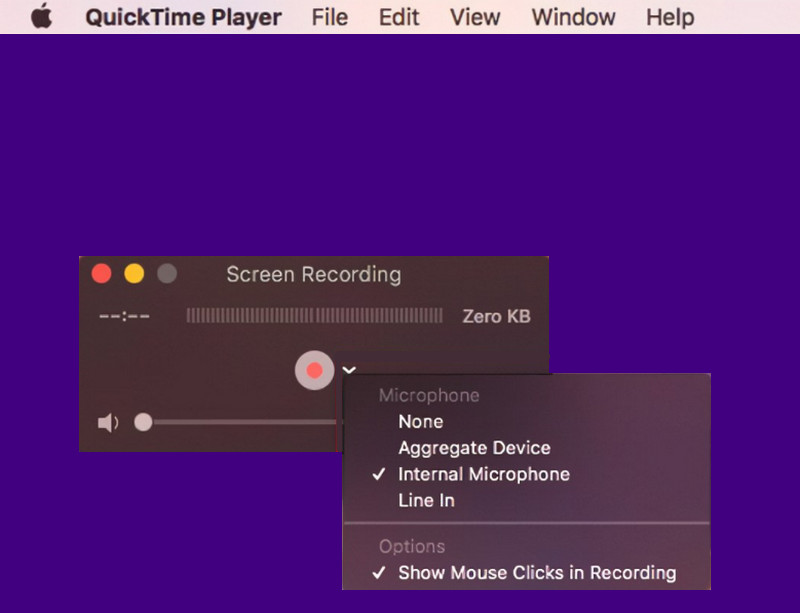Open the Window menu
The image size is (800, 613).
coord(573,17)
